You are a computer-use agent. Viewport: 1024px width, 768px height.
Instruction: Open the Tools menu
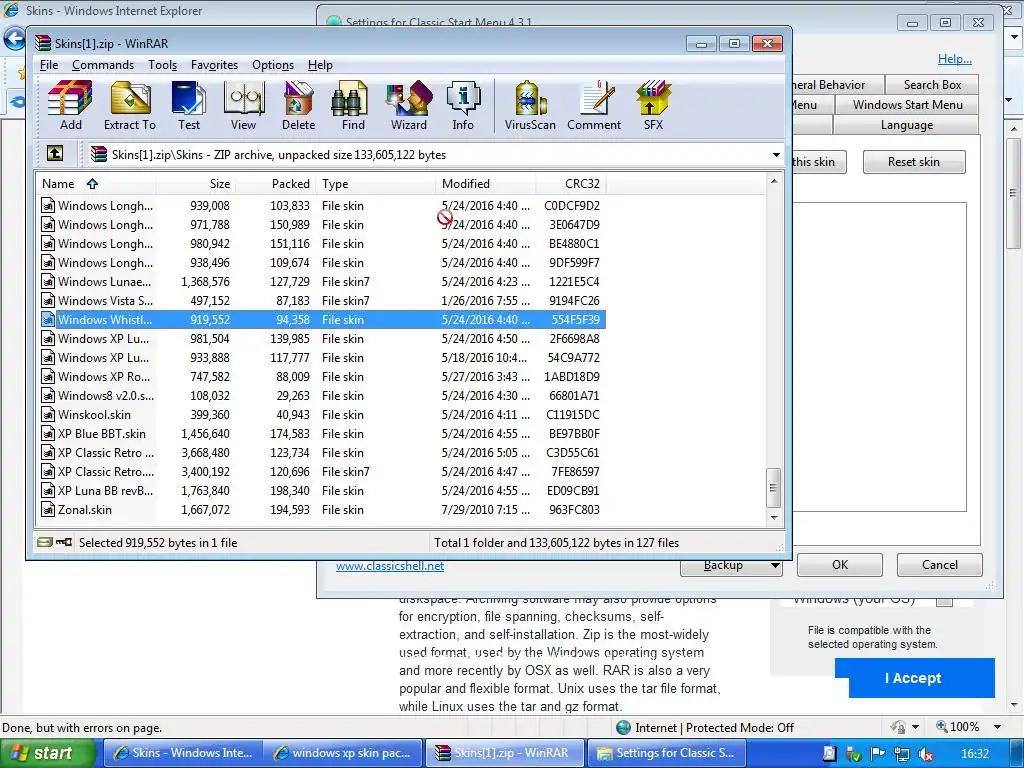click(163, 65)
